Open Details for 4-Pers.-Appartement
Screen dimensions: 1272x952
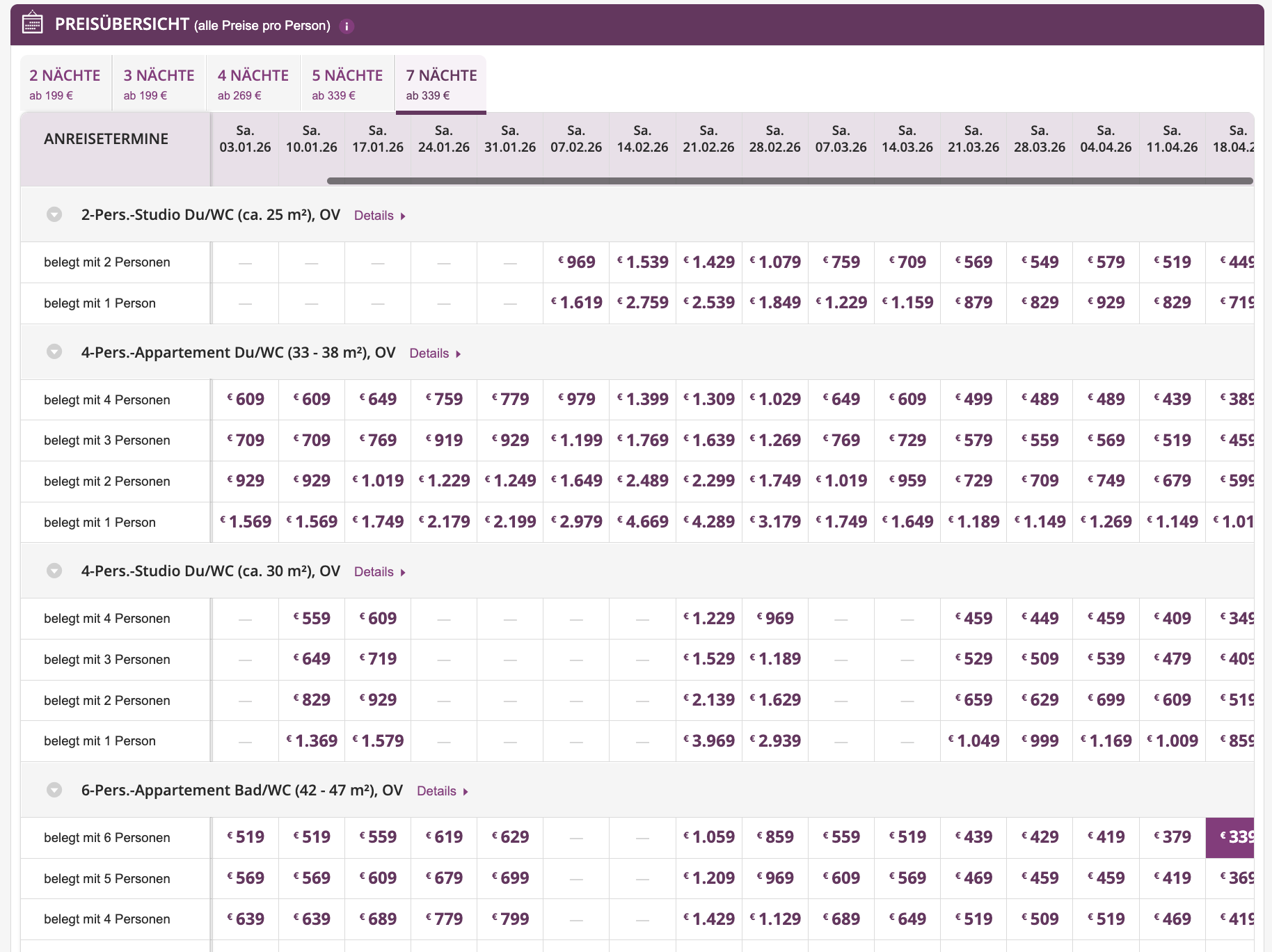435,354
